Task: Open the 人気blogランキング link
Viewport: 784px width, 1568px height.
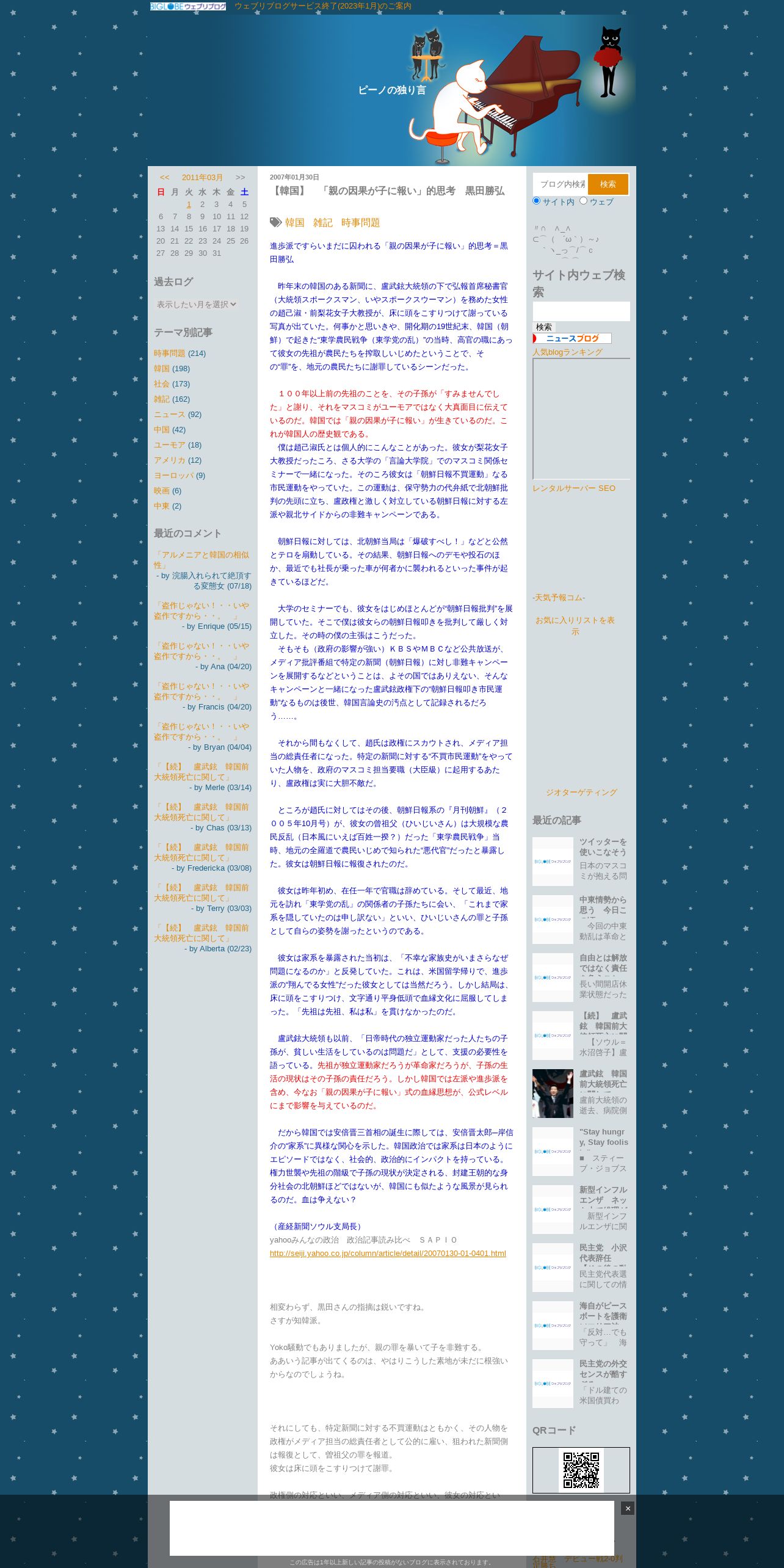Action: (x=567, y=352)
